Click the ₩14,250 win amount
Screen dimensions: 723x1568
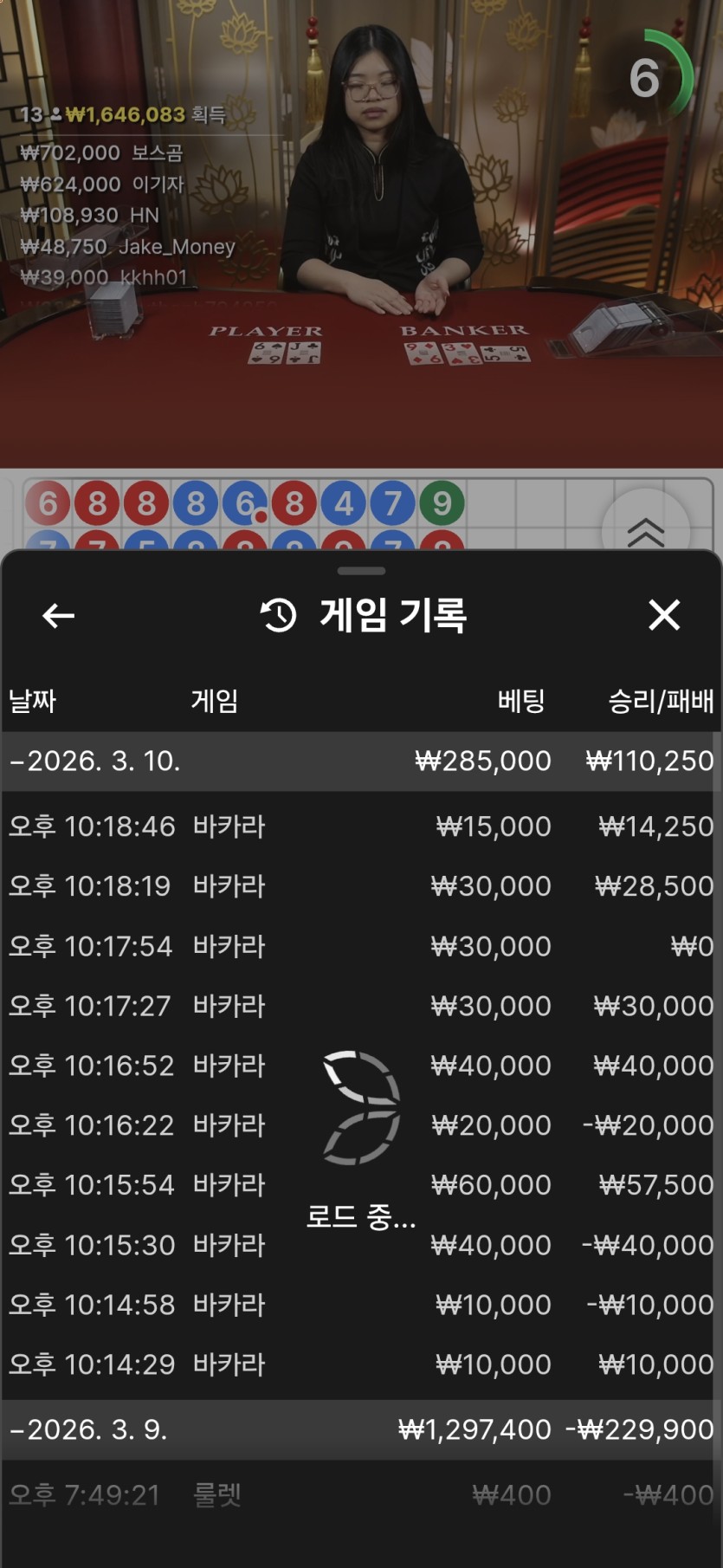pyautogui.click(x=656, y=826)
